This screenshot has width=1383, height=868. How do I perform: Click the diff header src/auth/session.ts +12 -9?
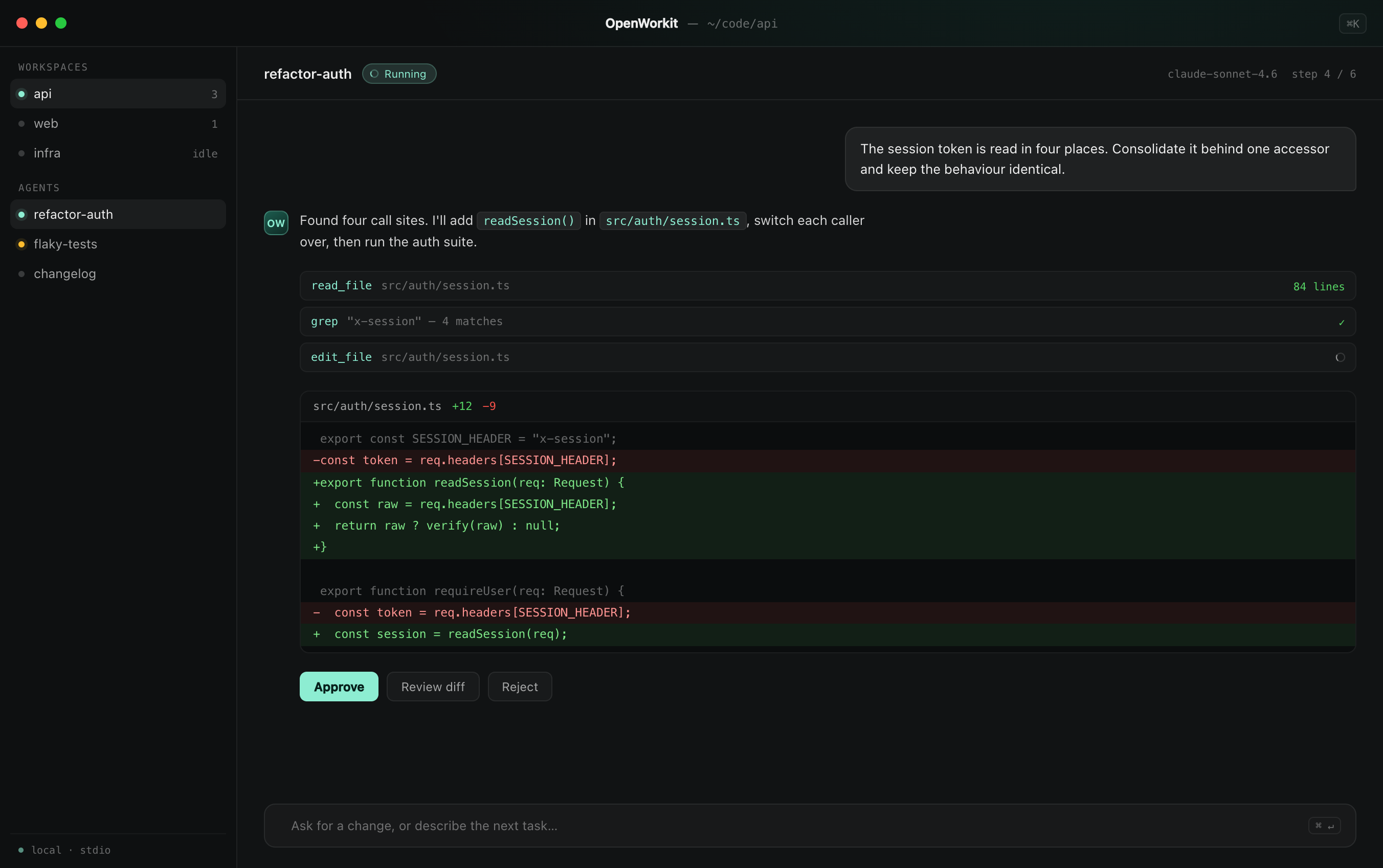coord(828,406)
